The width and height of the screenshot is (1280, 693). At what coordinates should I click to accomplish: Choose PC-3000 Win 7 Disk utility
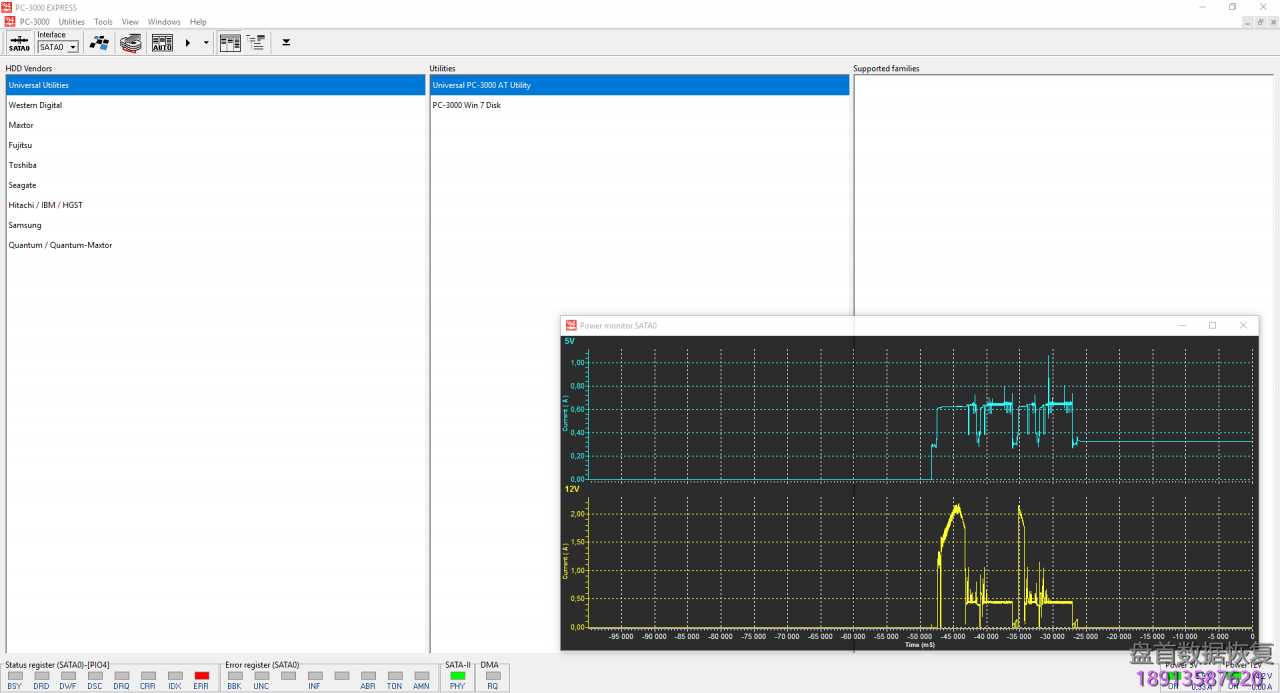tap(466, 105)
